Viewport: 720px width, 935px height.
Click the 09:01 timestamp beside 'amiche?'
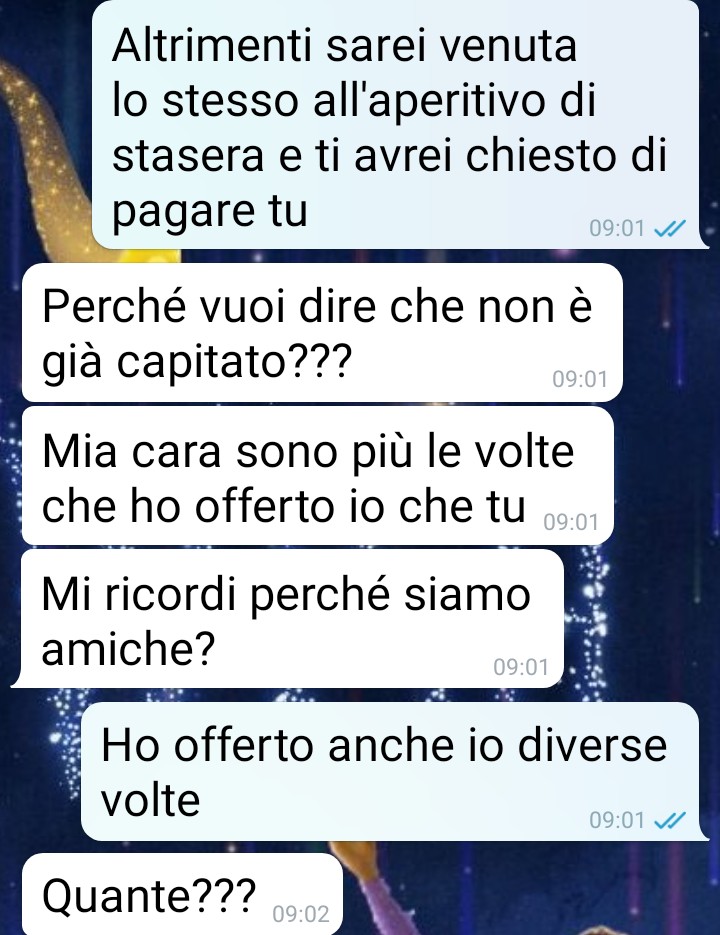(521, 667)
